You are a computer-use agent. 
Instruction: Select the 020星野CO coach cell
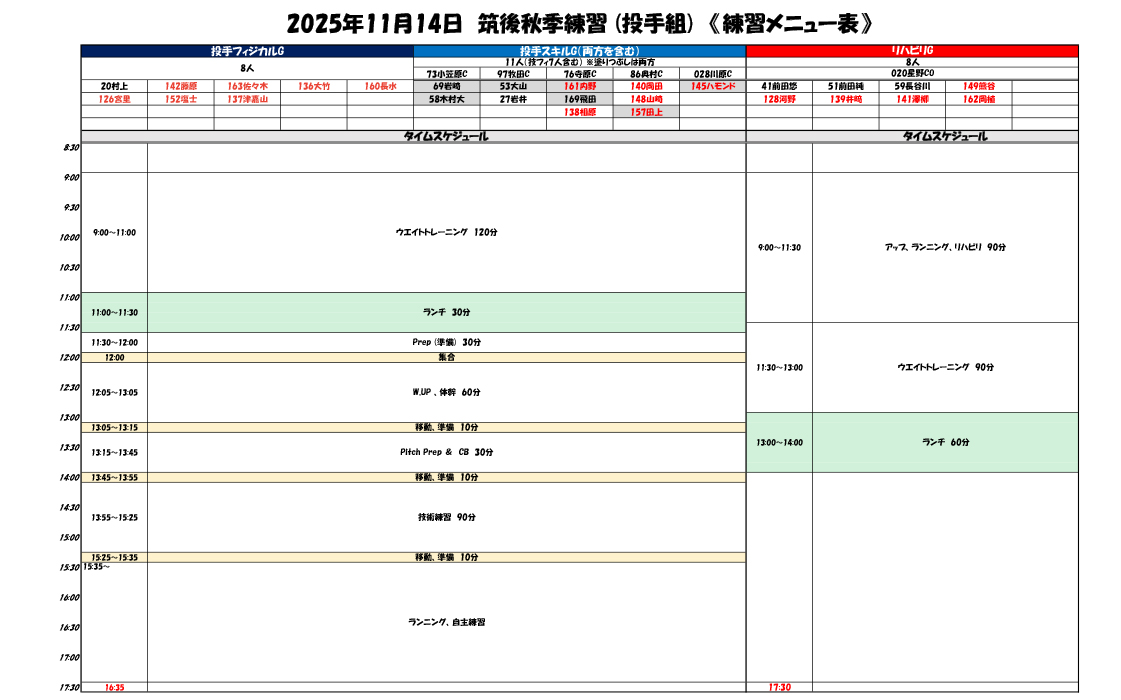[x=911, y=73]
